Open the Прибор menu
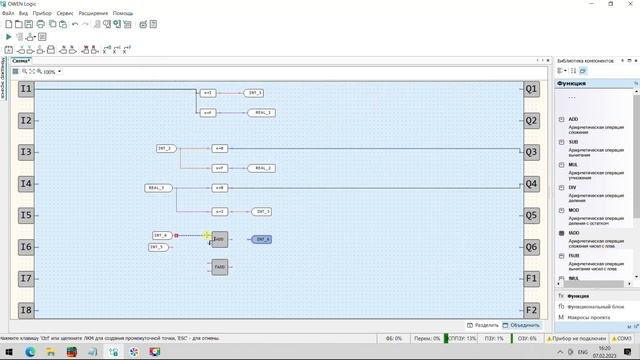Image resolution: width=640 pixels, height=360 pixels. 42,13
